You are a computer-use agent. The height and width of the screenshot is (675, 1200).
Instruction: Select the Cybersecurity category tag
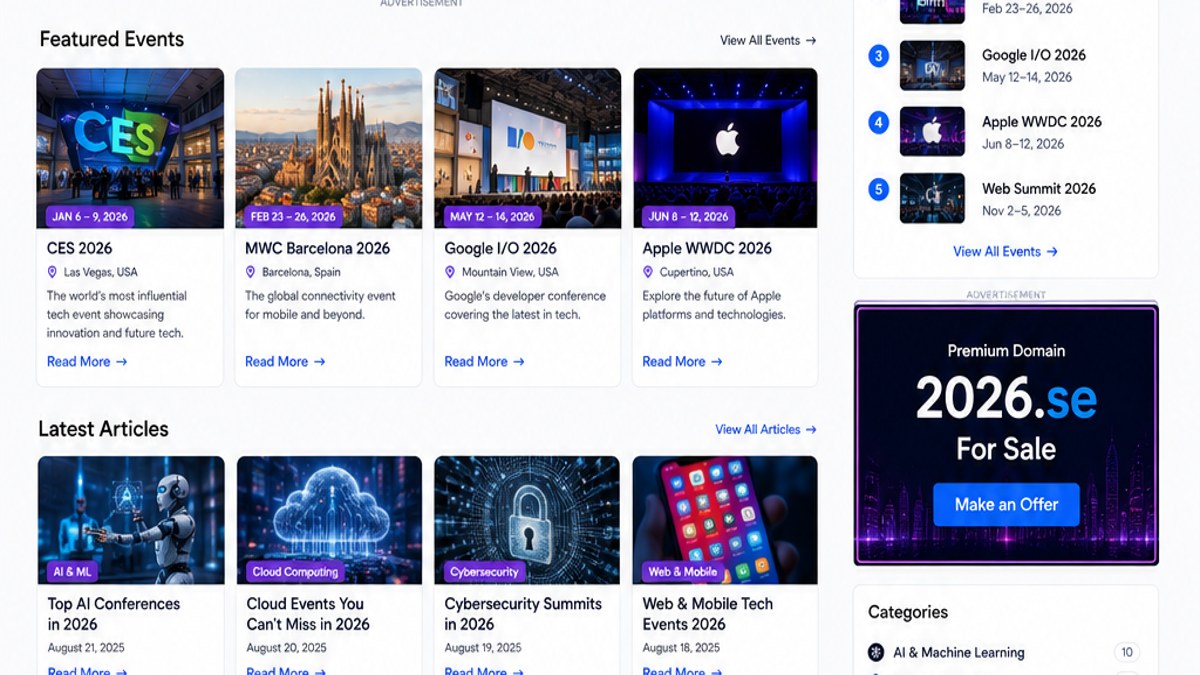485,572
